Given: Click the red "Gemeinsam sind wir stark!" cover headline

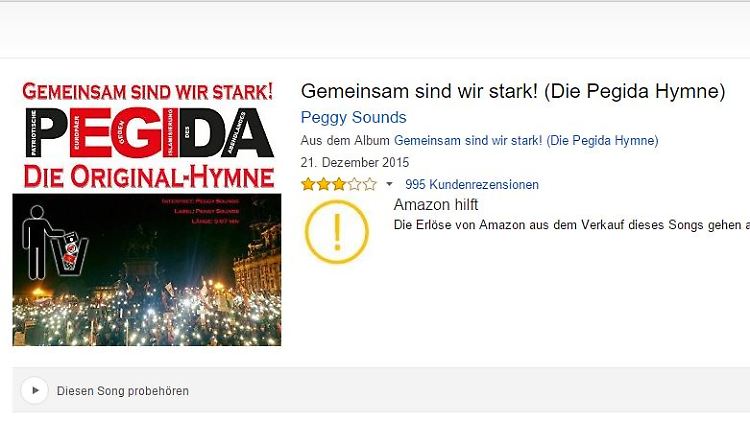Looking at the screenshot, I should pyautogui.click(x=148, y=91).
